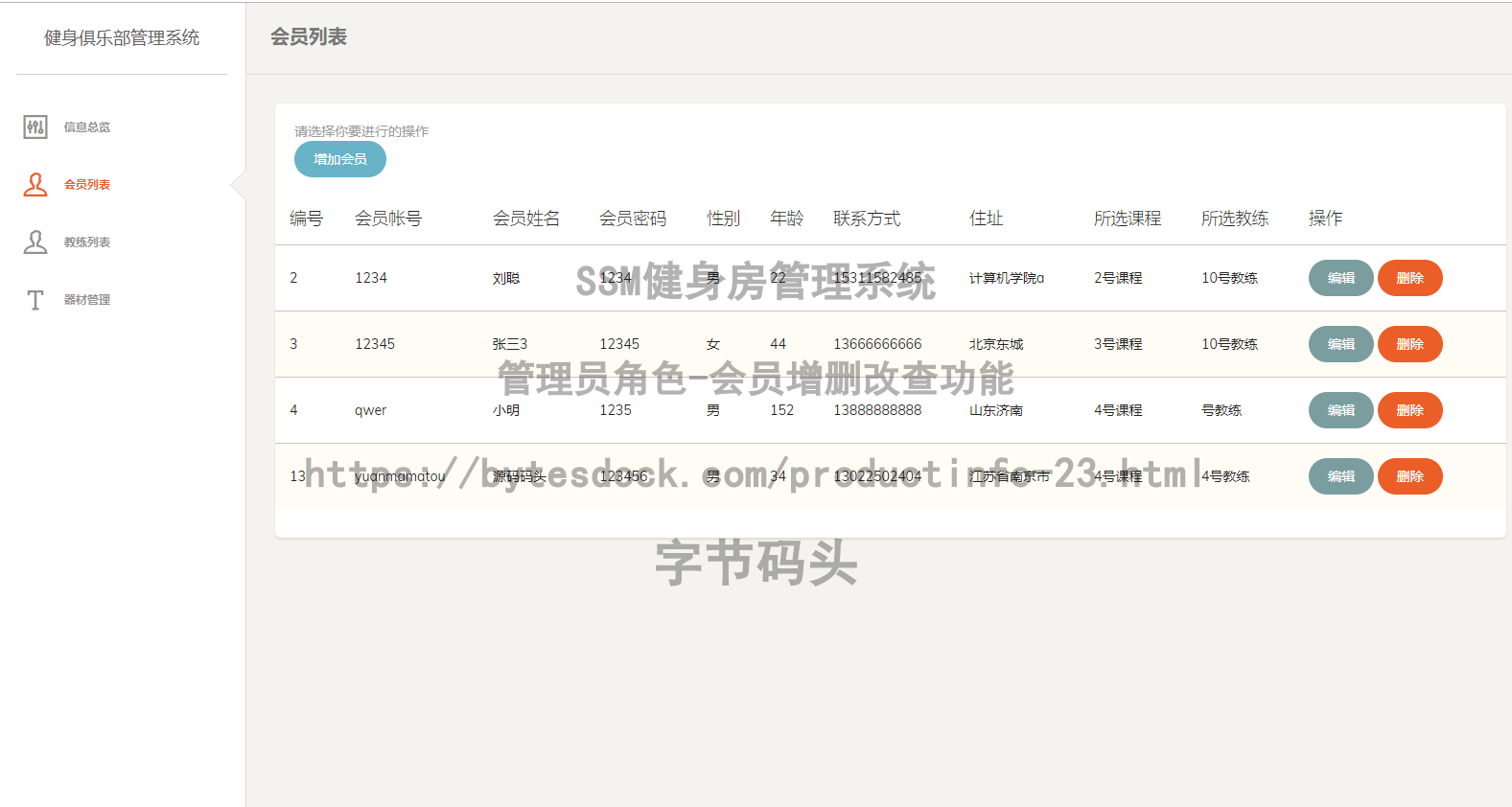Click the 会员帐号 column header
The height and width of the screenshot is (807, 1512).
[x=388, y=219]
